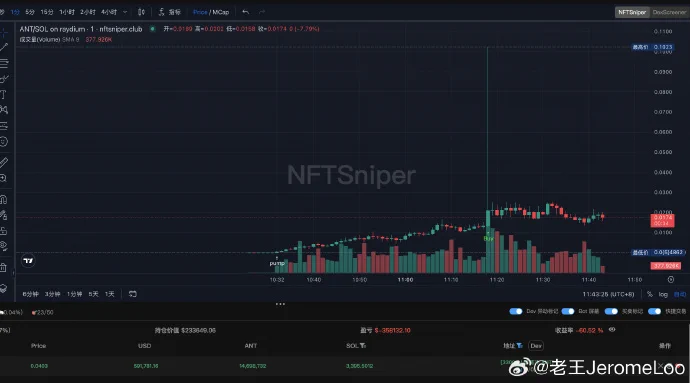This screenshot has height=383, width=690.
Task: Select the 2小时 timeframe
Action: tap(88, 12)
